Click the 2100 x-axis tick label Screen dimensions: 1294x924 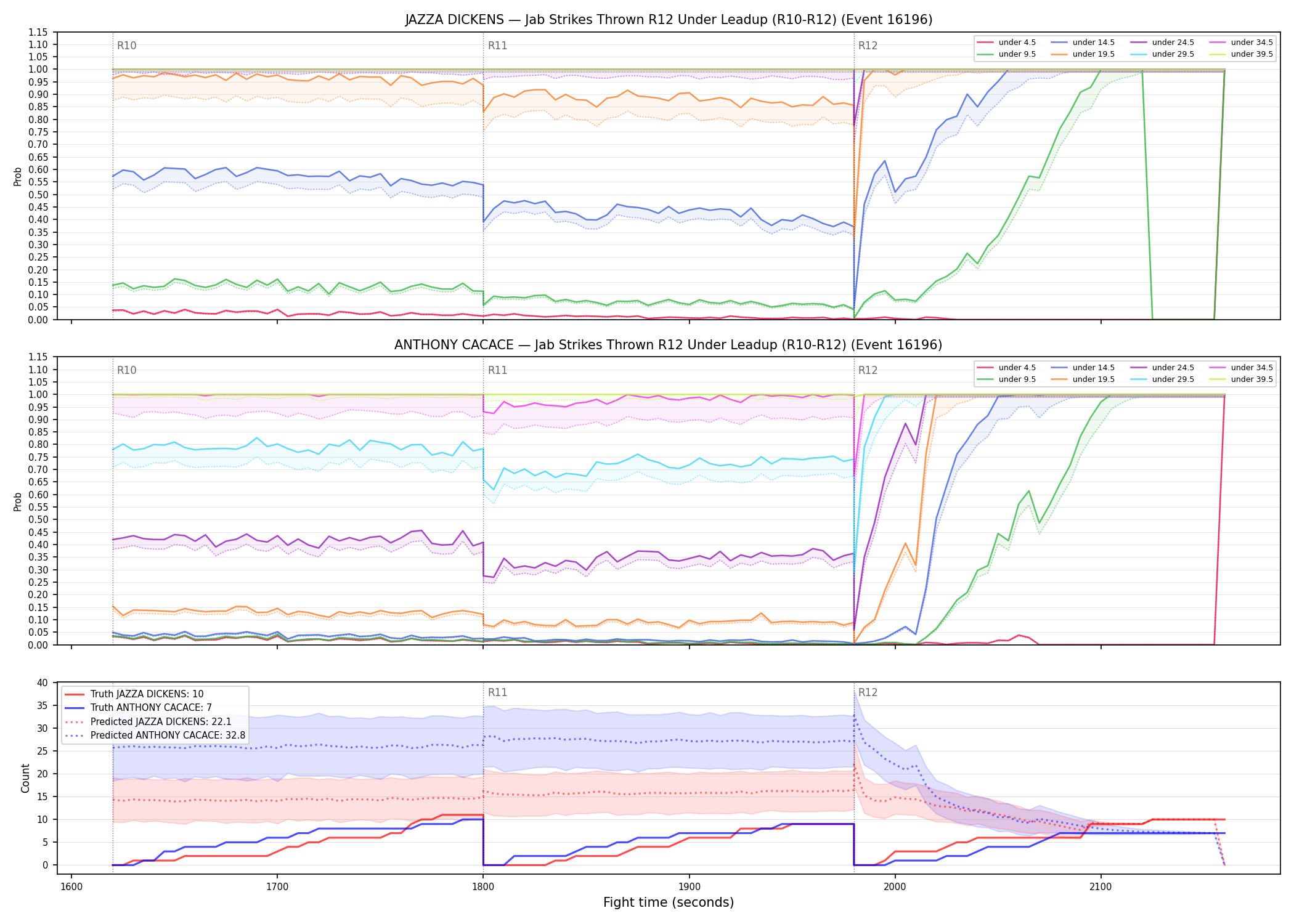[x=1101, y=886]
